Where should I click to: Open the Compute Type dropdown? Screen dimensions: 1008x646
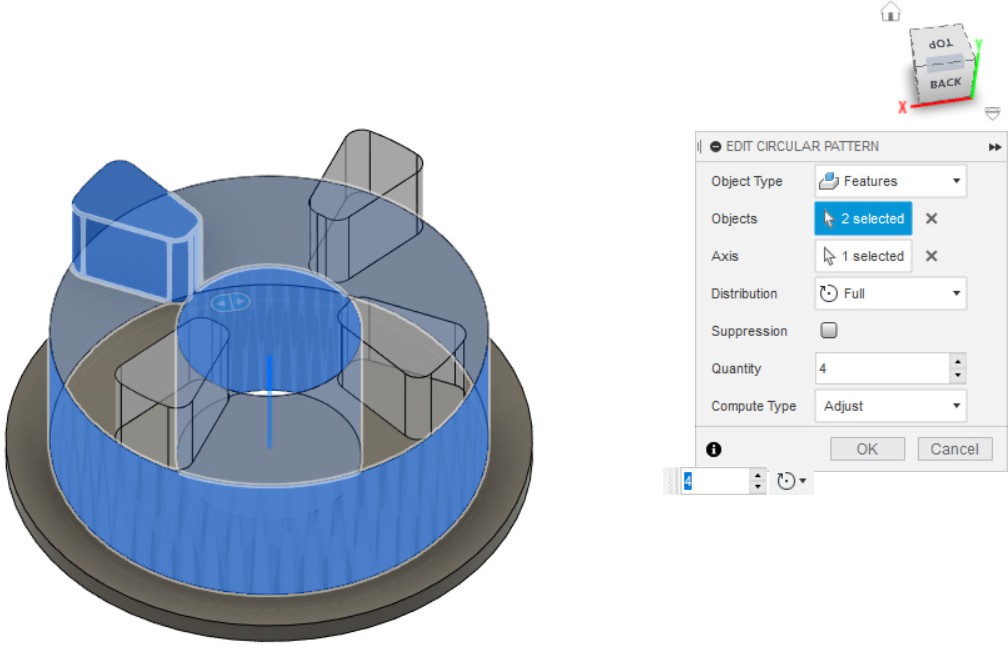click(x=890, y=406)
